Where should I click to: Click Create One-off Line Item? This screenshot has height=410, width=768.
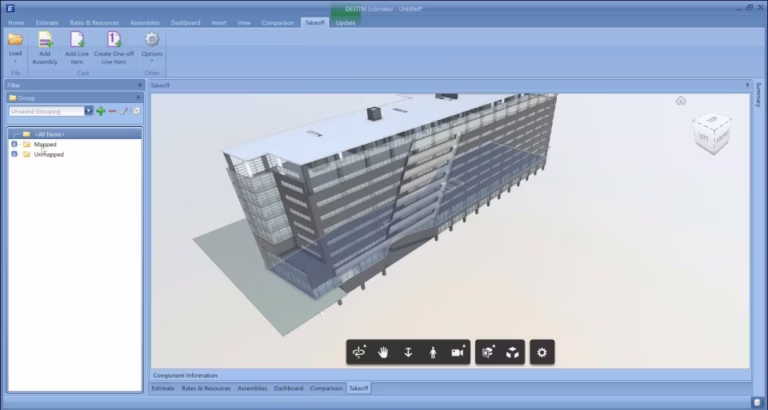pos(114,48)
